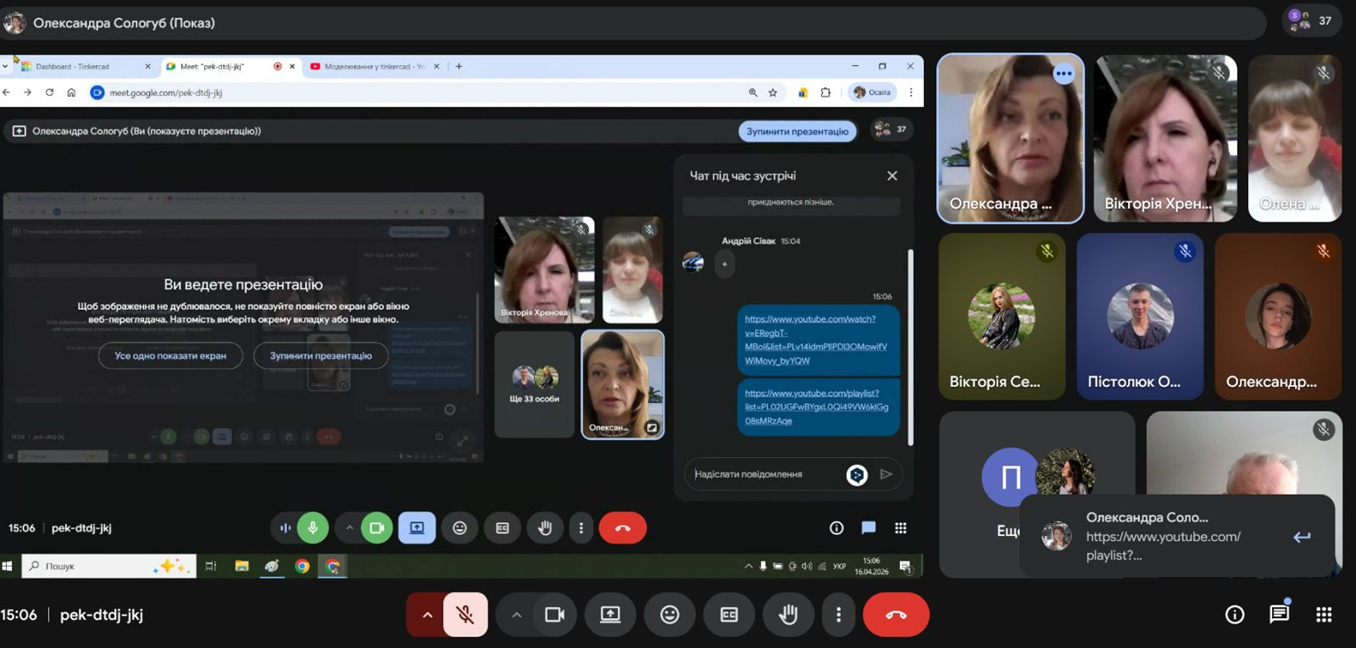This screenshot has height=648, width=1356.
Task: Open emoji reactions in main meeting toolbar
Action: pyautogui.click(x=669, y=615)
